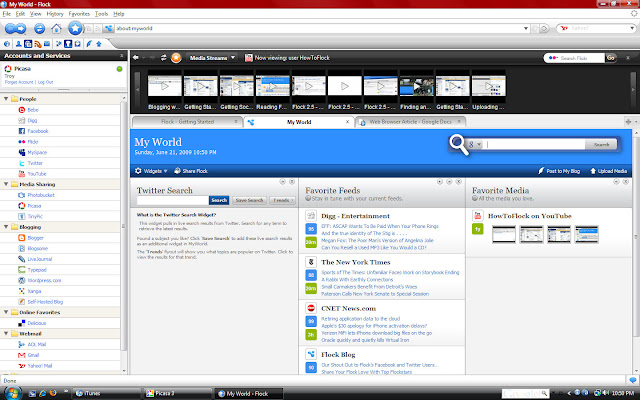Click the Picasa account status green indicator
640x400 pixels.
120,69
